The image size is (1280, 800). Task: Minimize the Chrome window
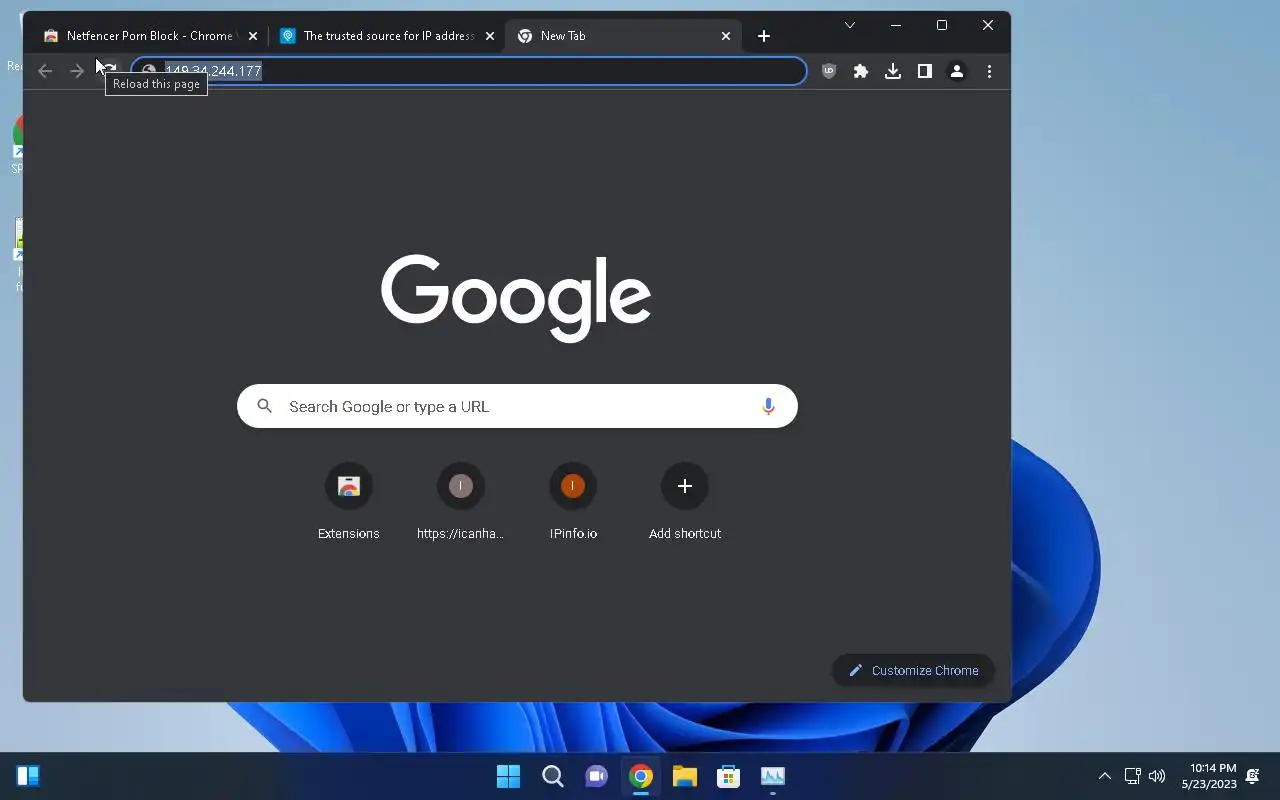point(896,25)
